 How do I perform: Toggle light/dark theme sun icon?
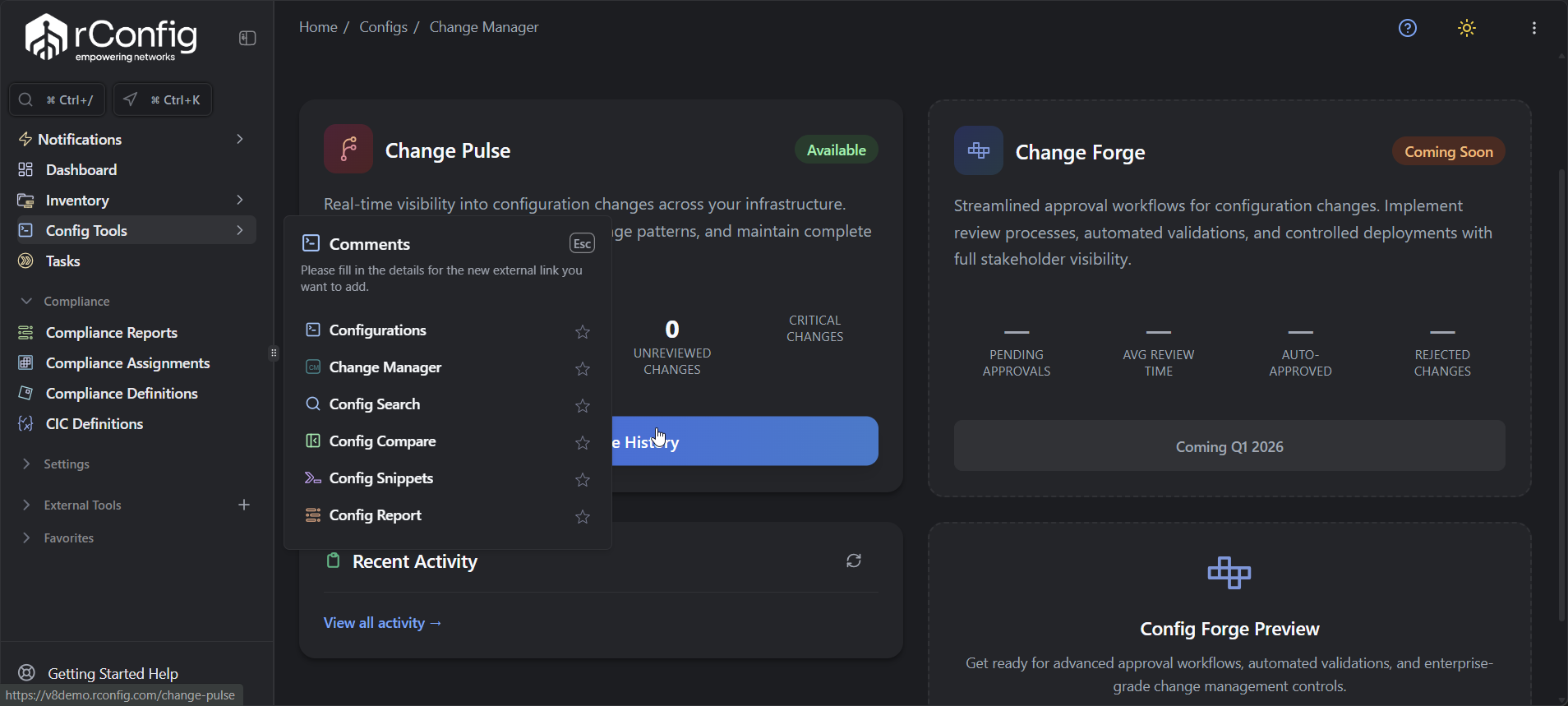tap(1467, 28)
